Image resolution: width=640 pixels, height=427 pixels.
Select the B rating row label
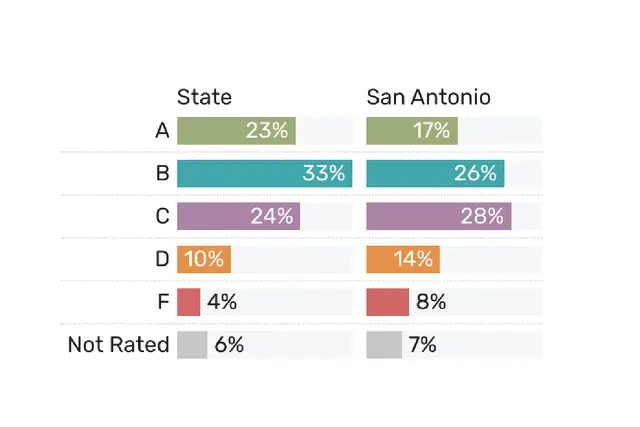click(162, 173)
